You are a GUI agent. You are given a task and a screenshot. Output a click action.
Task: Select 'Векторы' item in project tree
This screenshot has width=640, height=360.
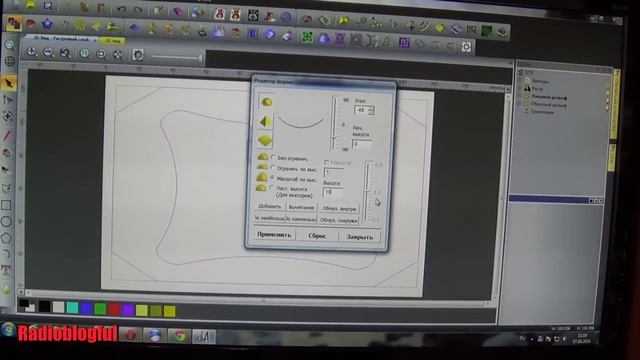[x=540, y=81]
